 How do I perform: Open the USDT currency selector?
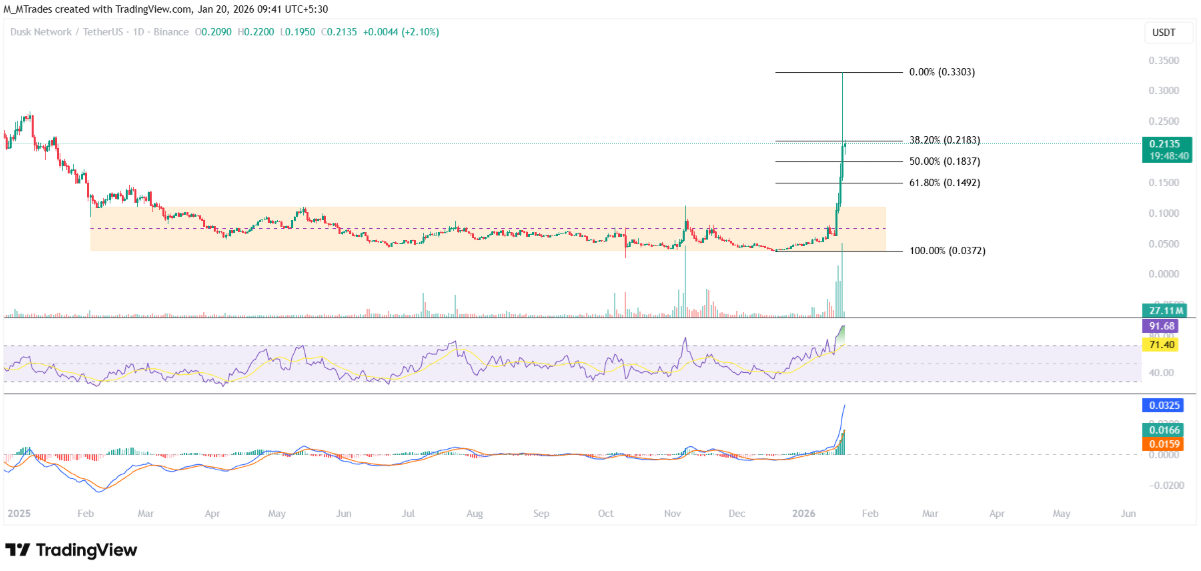click(x=1164, y=33)
